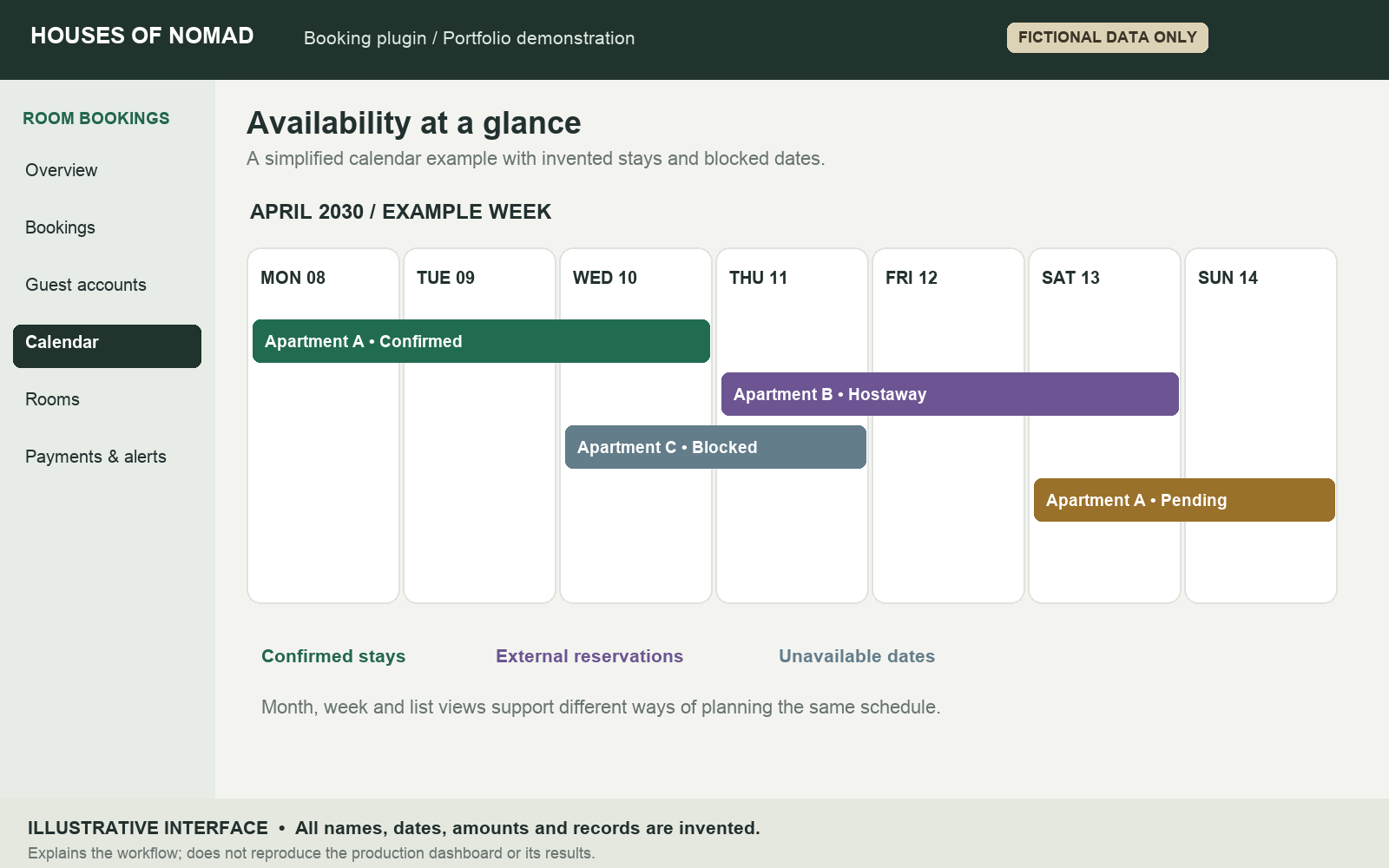This screenshot has width=1389, height=868.
Task: Click the ROOM BOOKINGS sidebar heading
Action: pyautogui.click(x=96, y=118)
